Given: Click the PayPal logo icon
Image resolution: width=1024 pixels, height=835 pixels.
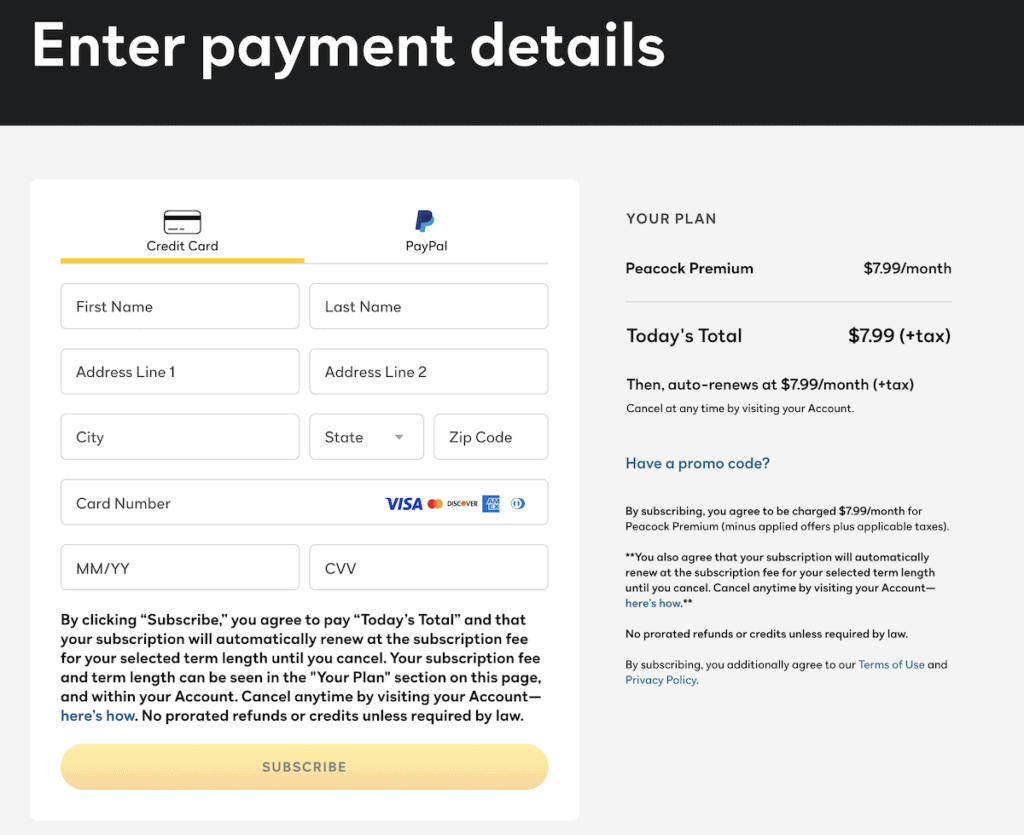Looking at the screenshot, I should tap(425, 221).
